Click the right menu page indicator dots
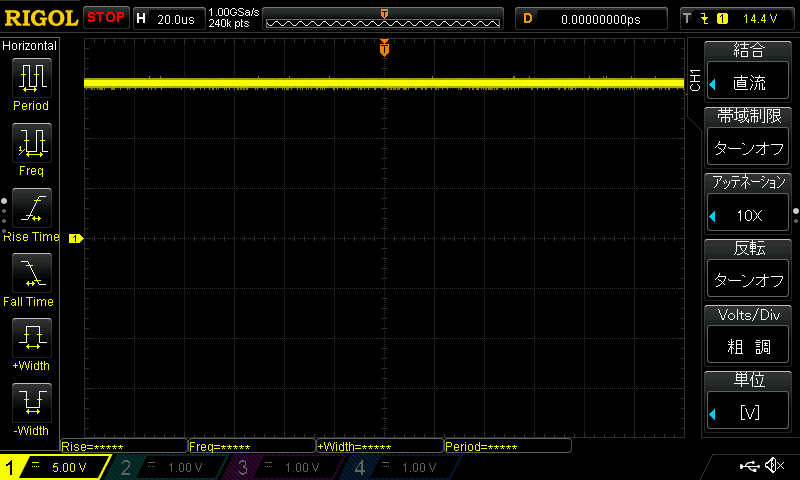The height and width of the screenshot is (480, 800). click(x=796, y=216)
